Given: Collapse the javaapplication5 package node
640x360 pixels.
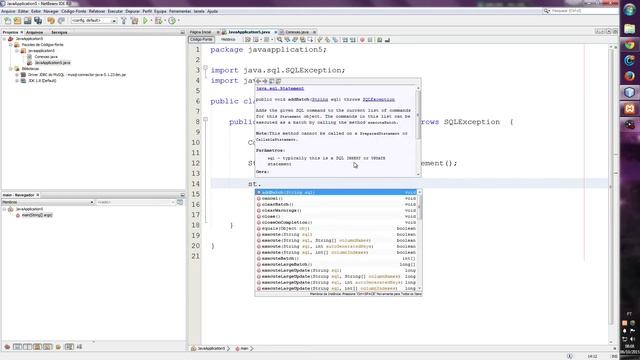Looking at the screenshot, I should pyautogui.click(x=17, y=51).
